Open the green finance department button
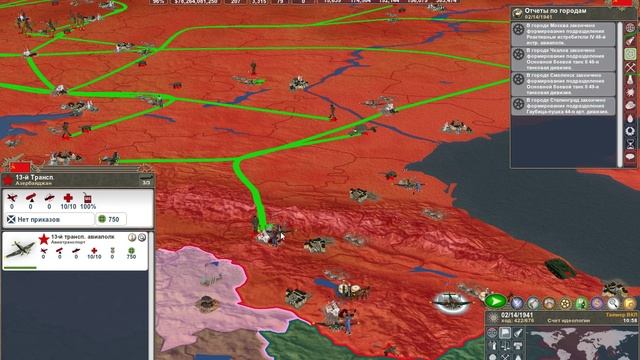Viewport: 640px width, 360px height. coord(582,303)
